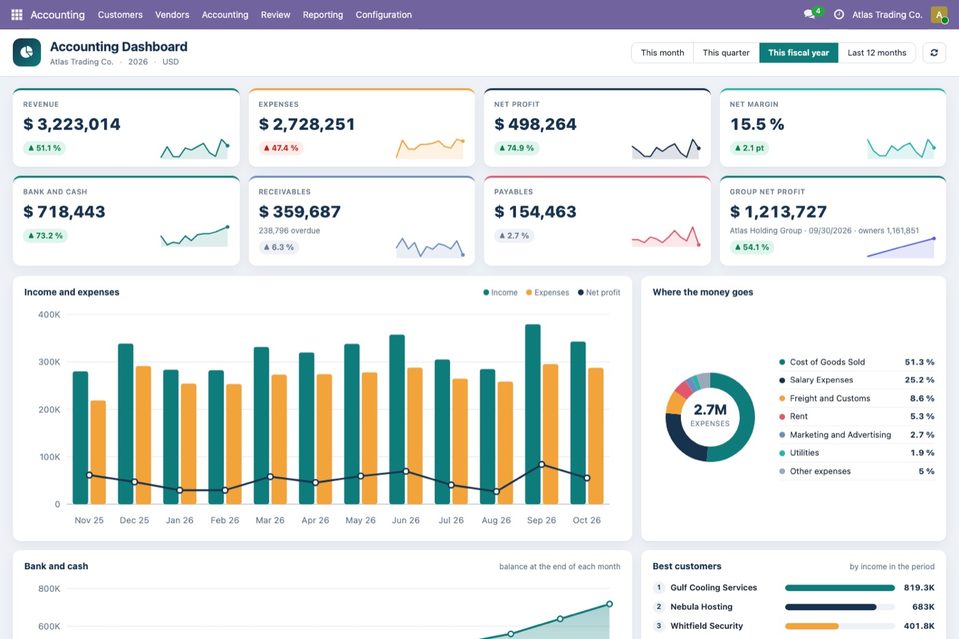Click the refresh dashboard icon
The width and height of the screenshot is (959, 639).
coord(934,53)
